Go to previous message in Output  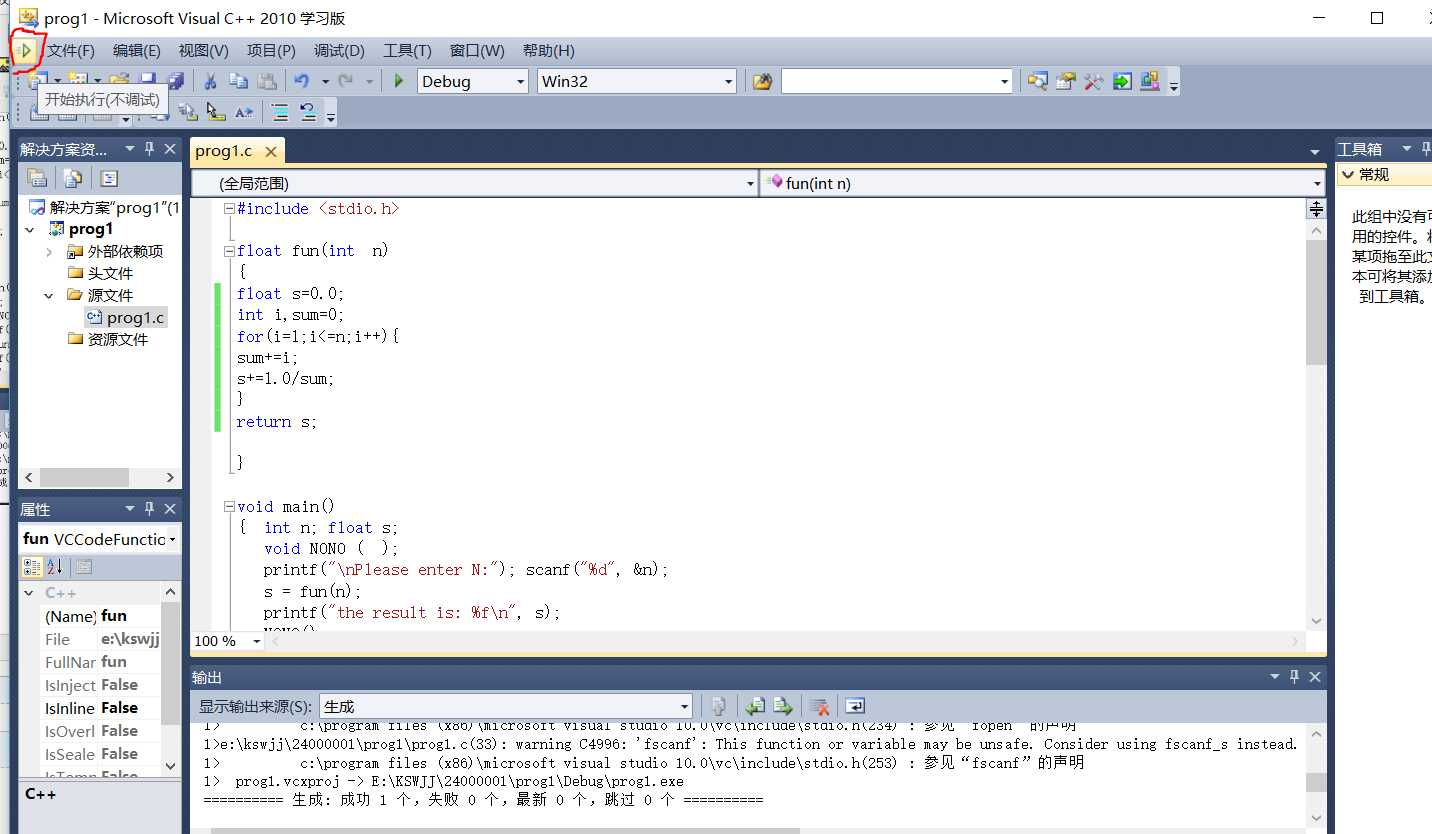tap(756, 706)
